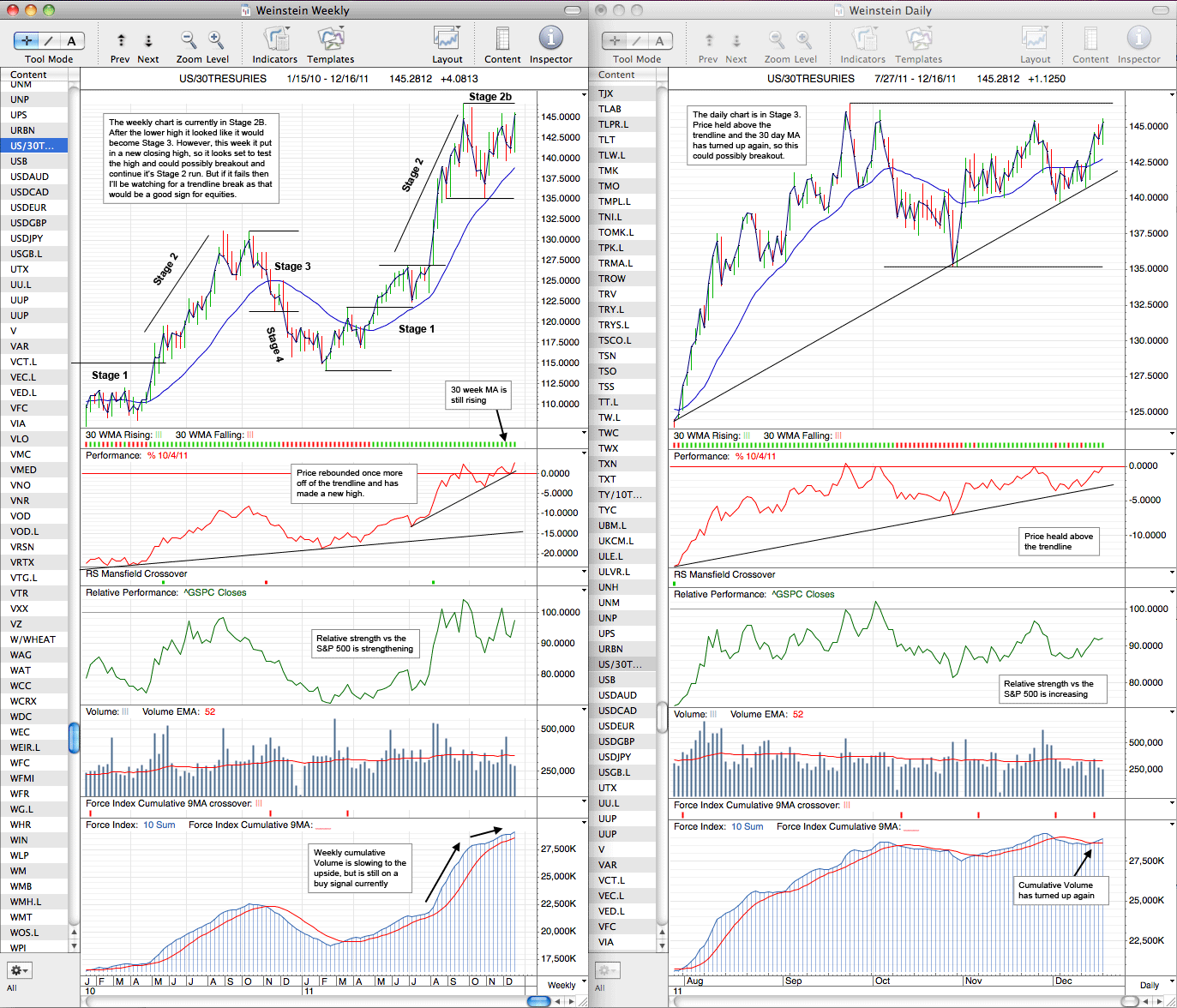Open the Inspector in Weinstein Weekly
This screenshot has height=1008, width=1177.
click(x=550, y=39)
